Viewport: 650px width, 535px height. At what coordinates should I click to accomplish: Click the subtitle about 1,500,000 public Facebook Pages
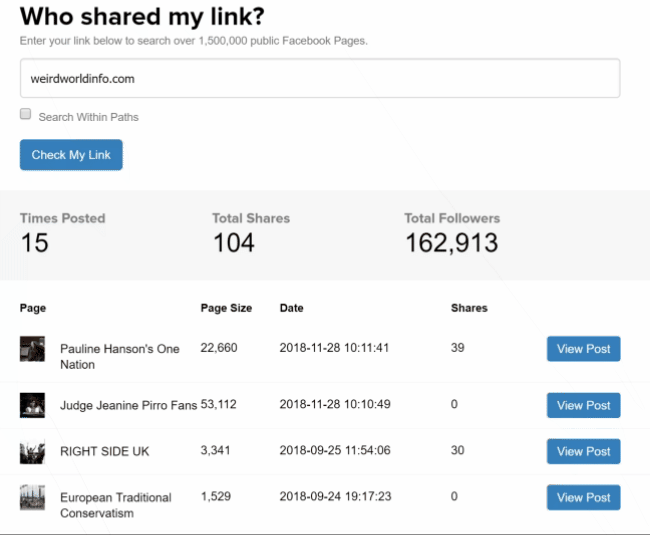click(x=194, y=41)
